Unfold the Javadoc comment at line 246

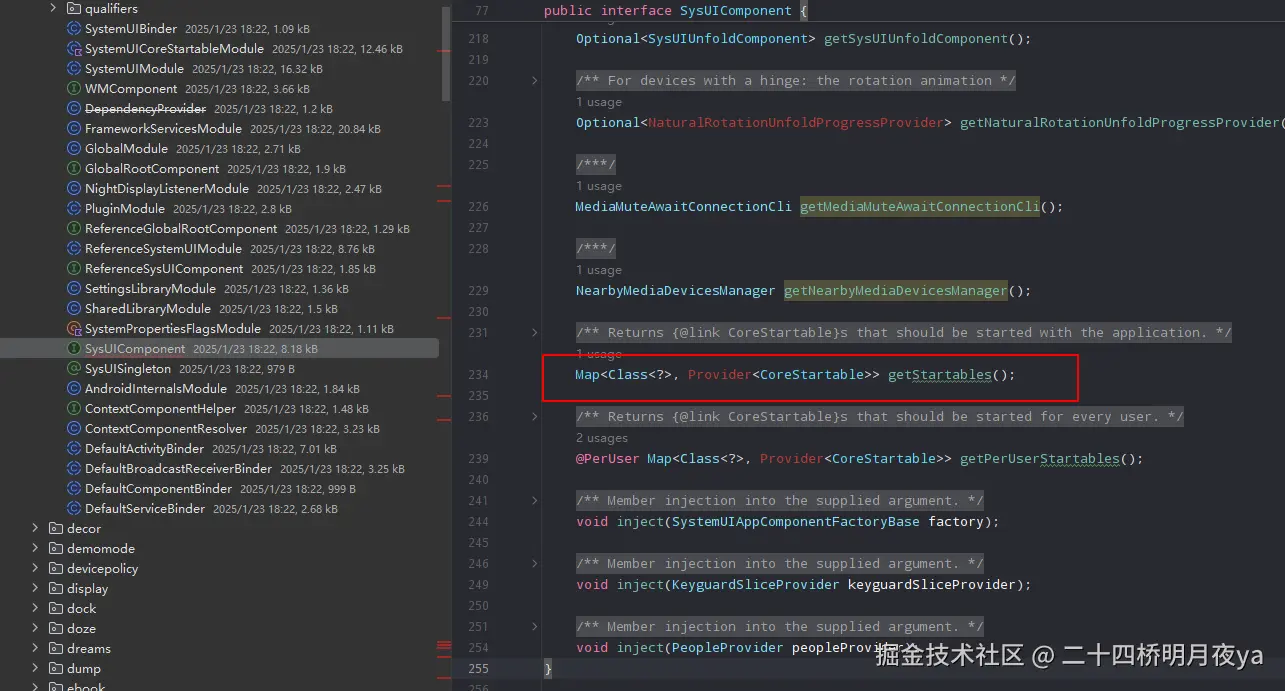click(534, 564)
